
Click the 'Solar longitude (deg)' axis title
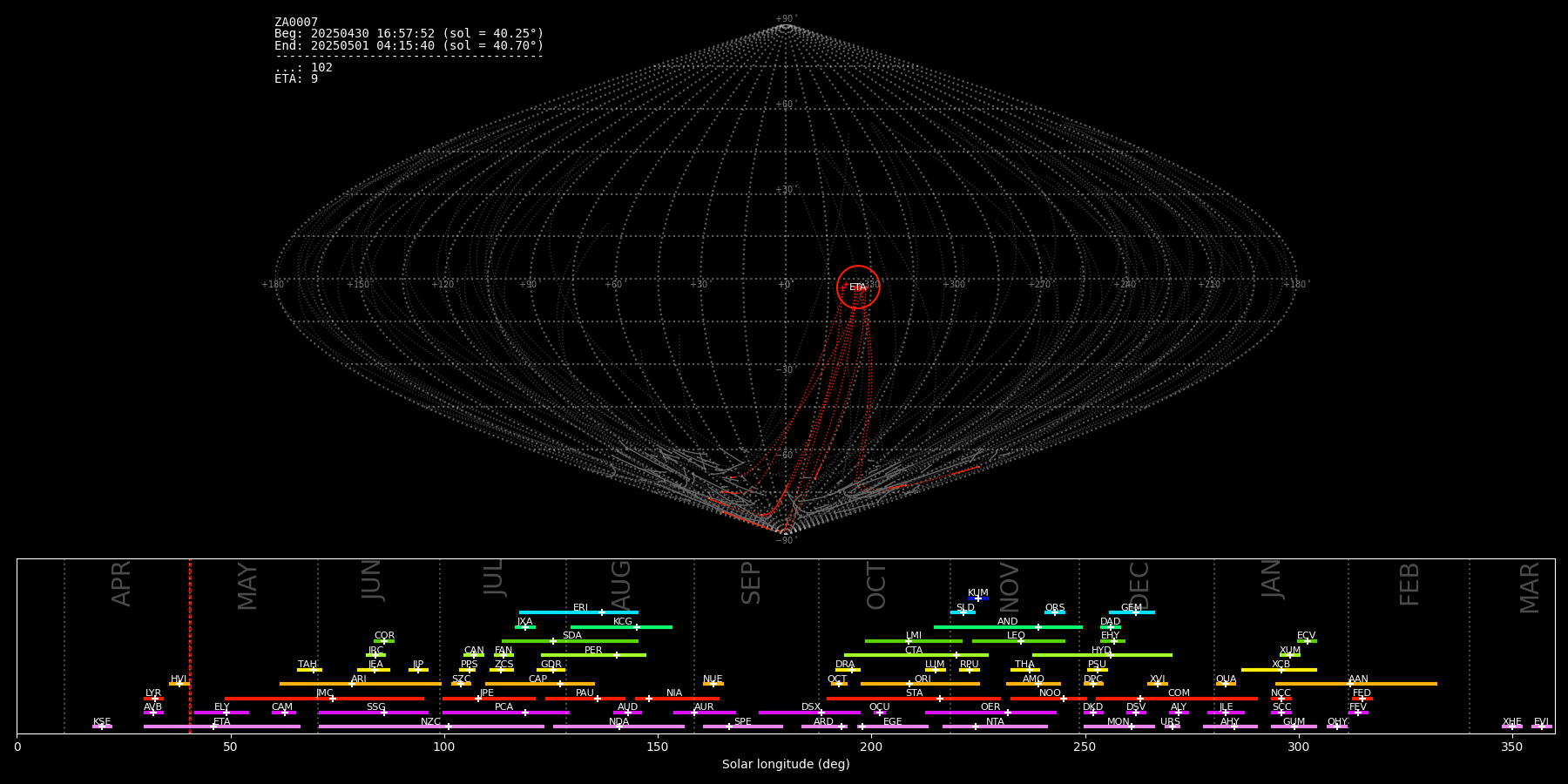[786, 765]
